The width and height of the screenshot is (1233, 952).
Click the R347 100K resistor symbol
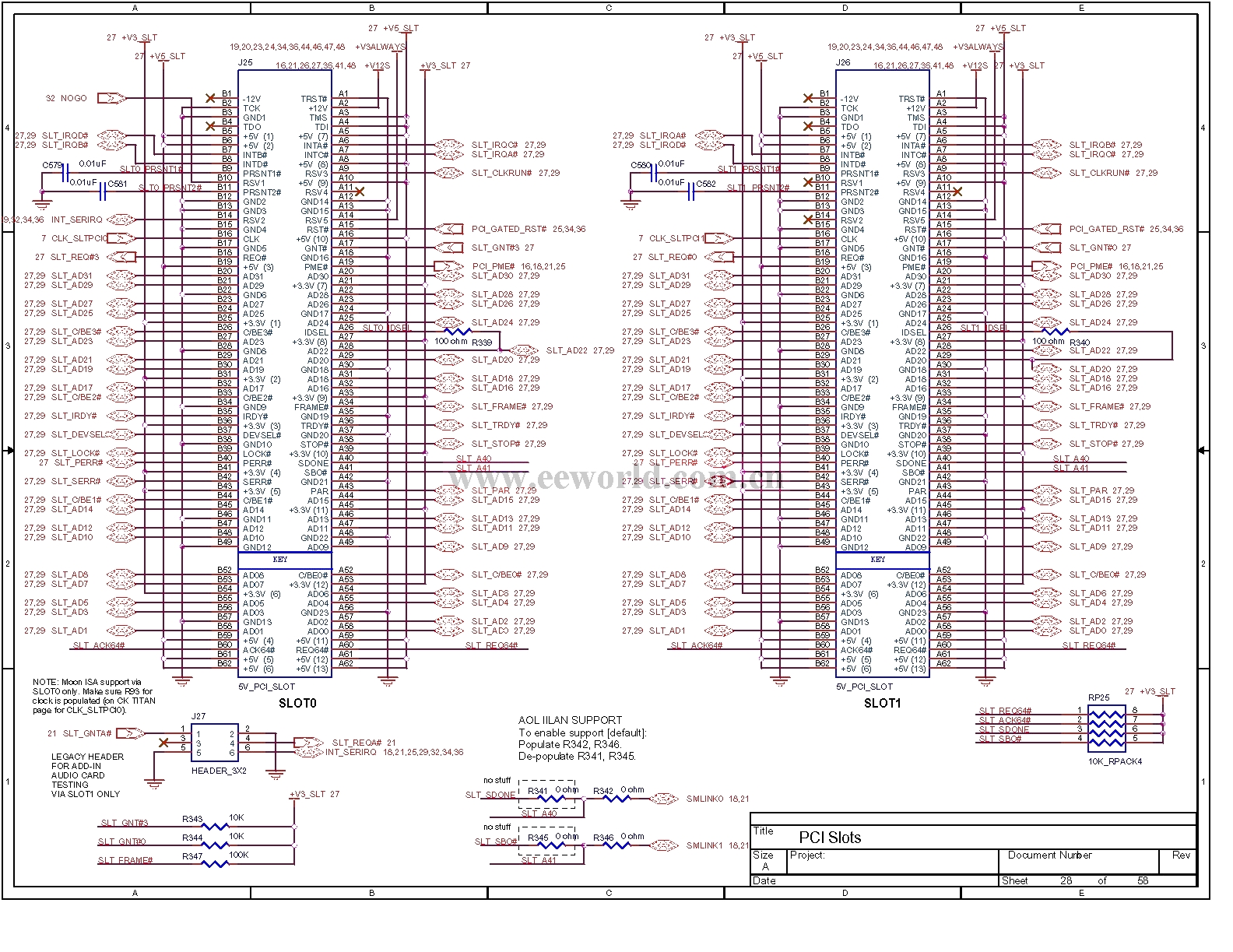215,862
